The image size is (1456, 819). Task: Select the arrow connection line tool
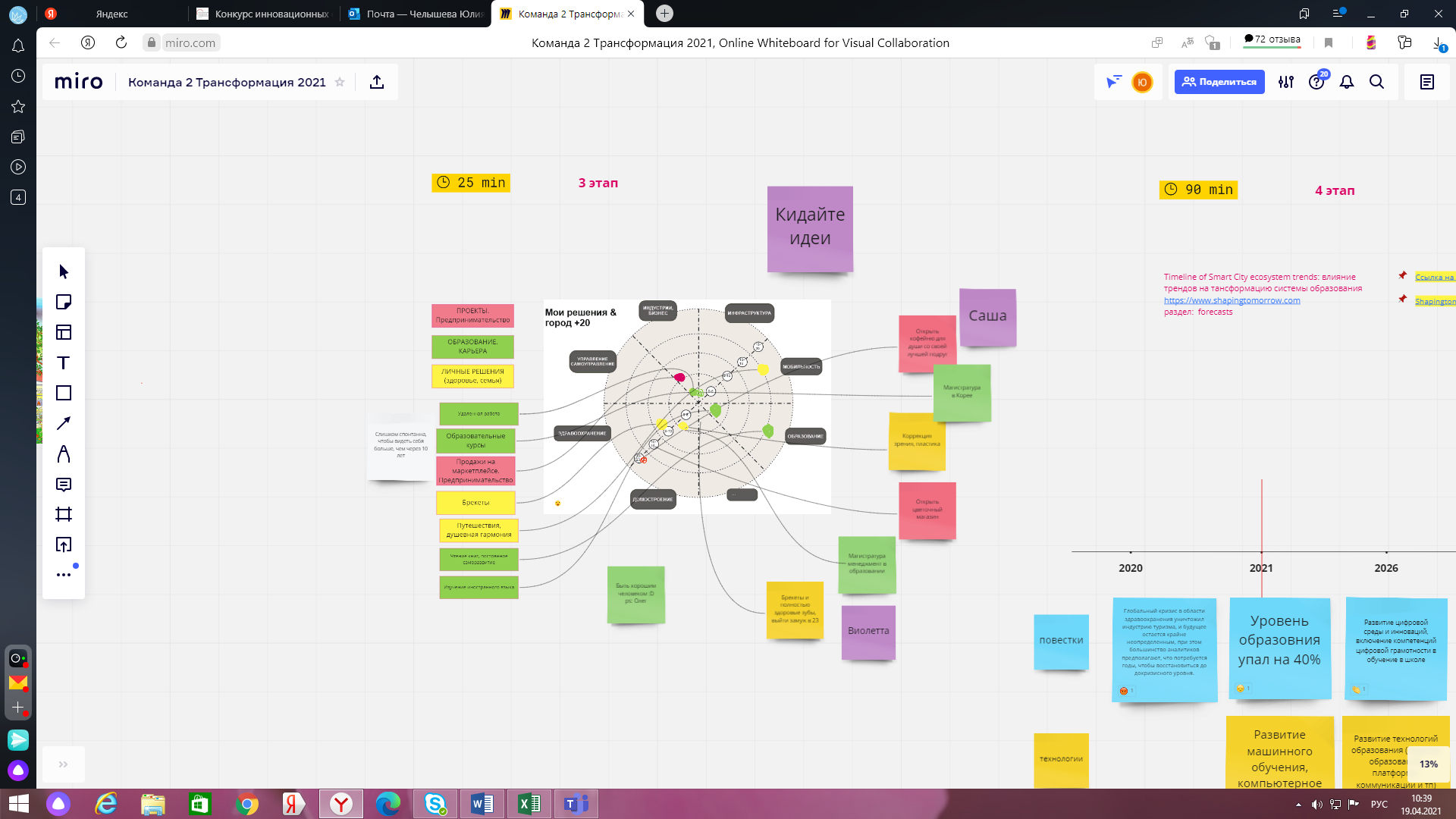point(64,423)
